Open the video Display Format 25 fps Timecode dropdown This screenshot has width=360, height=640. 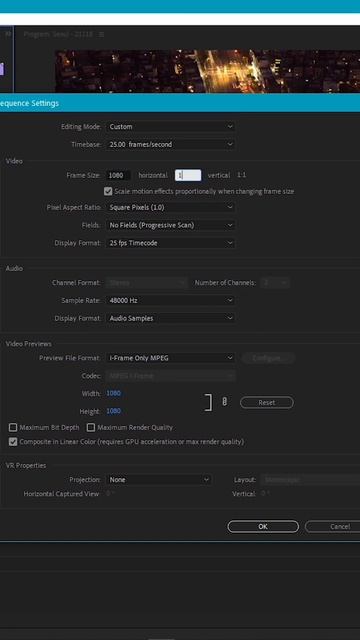tap(170, 243)
